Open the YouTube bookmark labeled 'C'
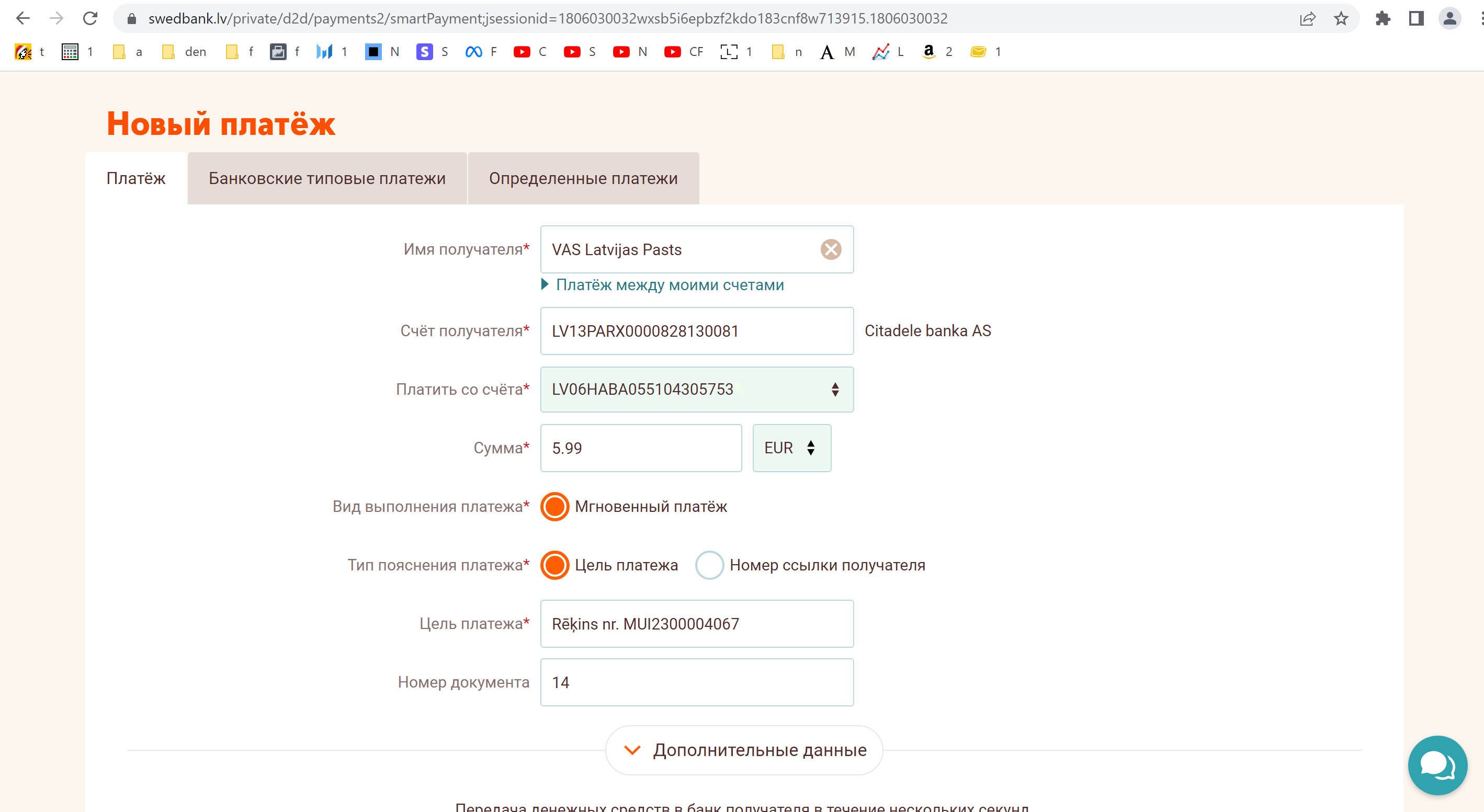The height and width of the screenshot is (812, 1484). (x=530, y=52)
